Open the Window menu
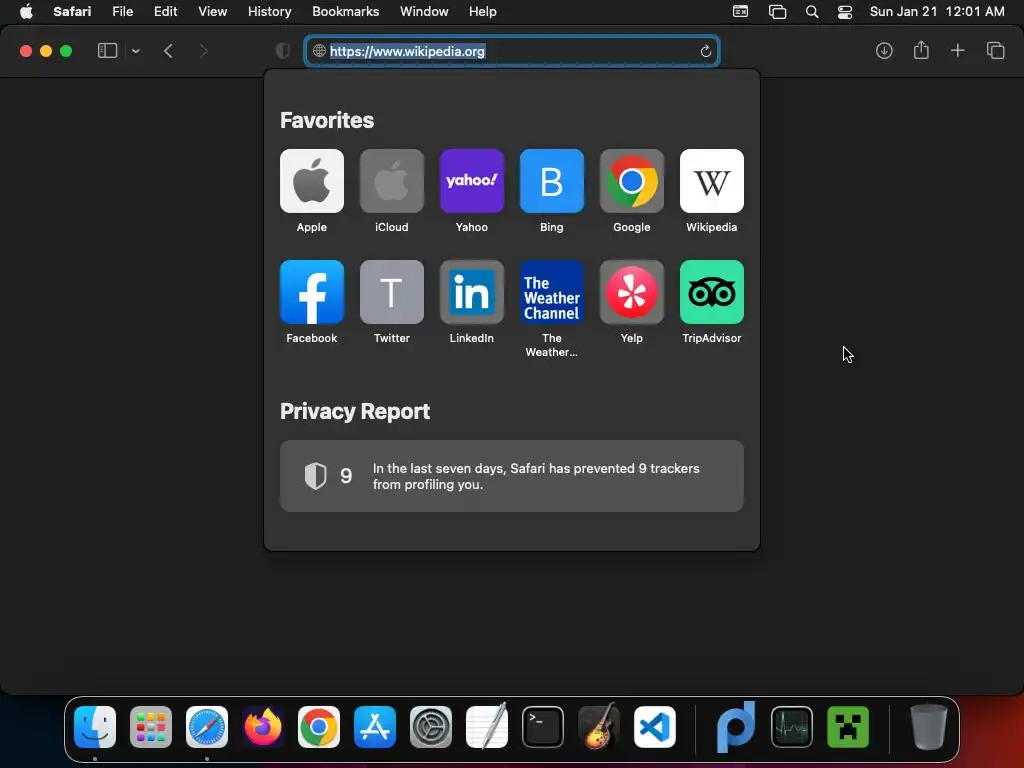This screenshot has width=1024, height=768. [x=424, y=12]
